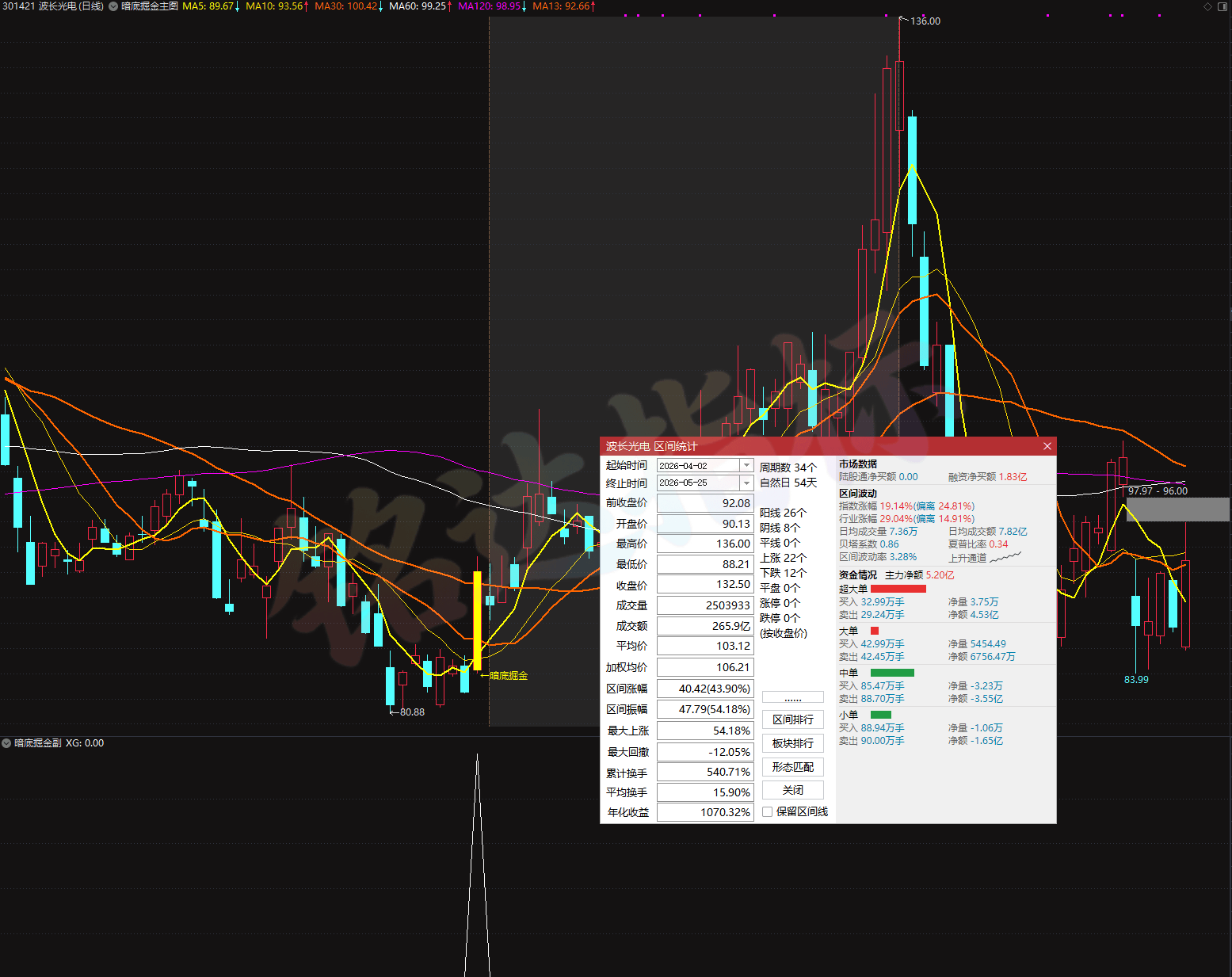The image size is (1232, 977).
Task: Click the 小单 green bar
Action: pos(881,715)
